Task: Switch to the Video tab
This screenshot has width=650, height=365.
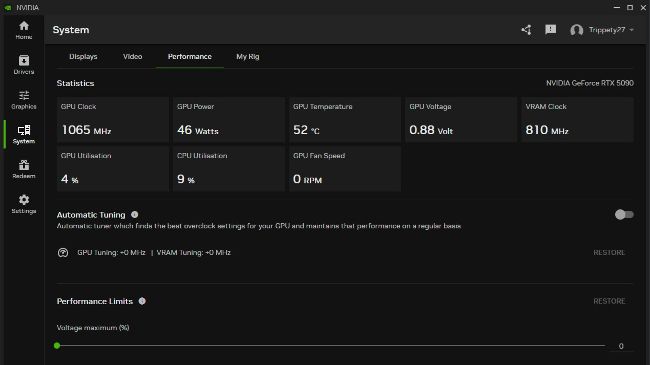Action: (x=133, y=57)
